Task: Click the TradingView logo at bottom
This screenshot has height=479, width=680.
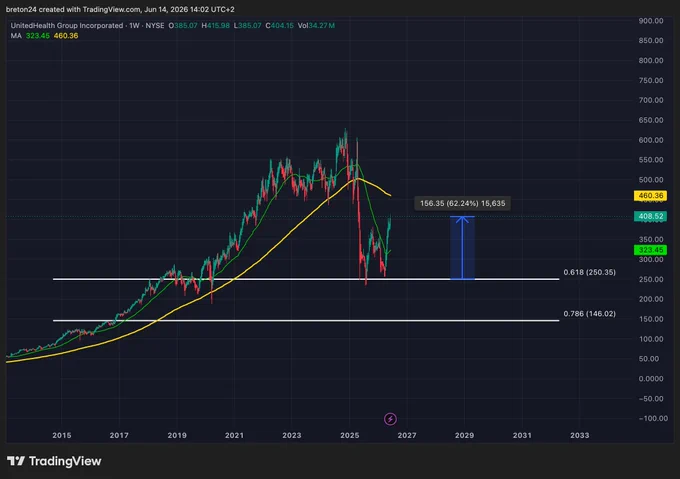Action: [x=54, y=461]
